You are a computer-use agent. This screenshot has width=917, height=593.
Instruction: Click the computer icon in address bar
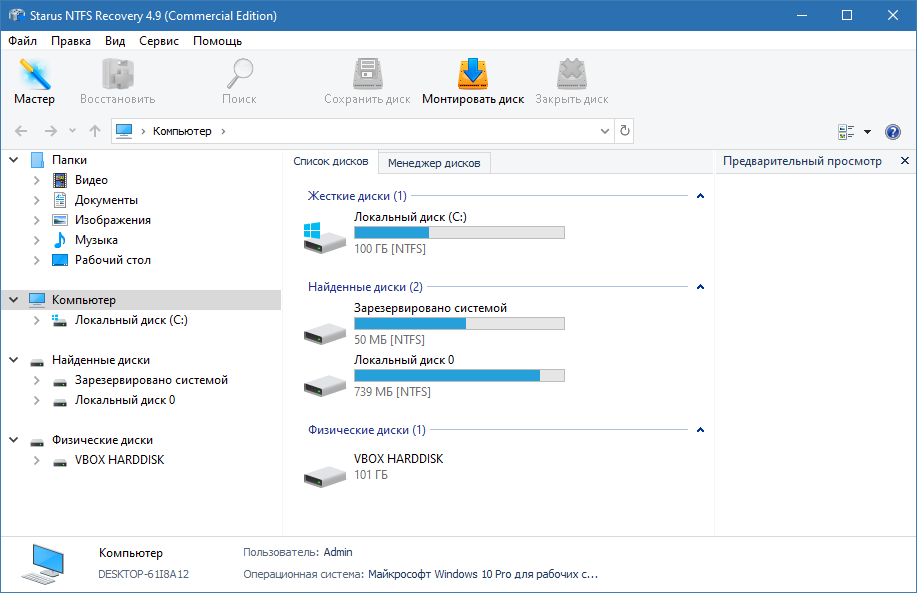tap(124, 131)
